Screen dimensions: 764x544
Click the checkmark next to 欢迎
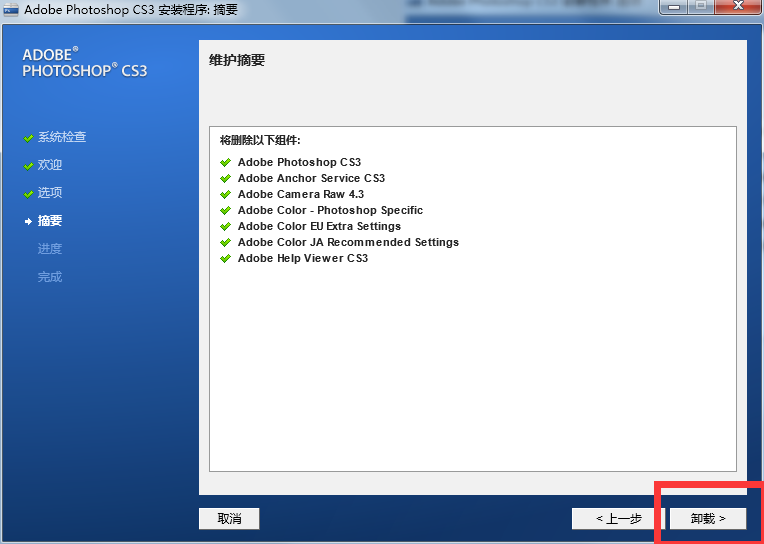[28, 166]
